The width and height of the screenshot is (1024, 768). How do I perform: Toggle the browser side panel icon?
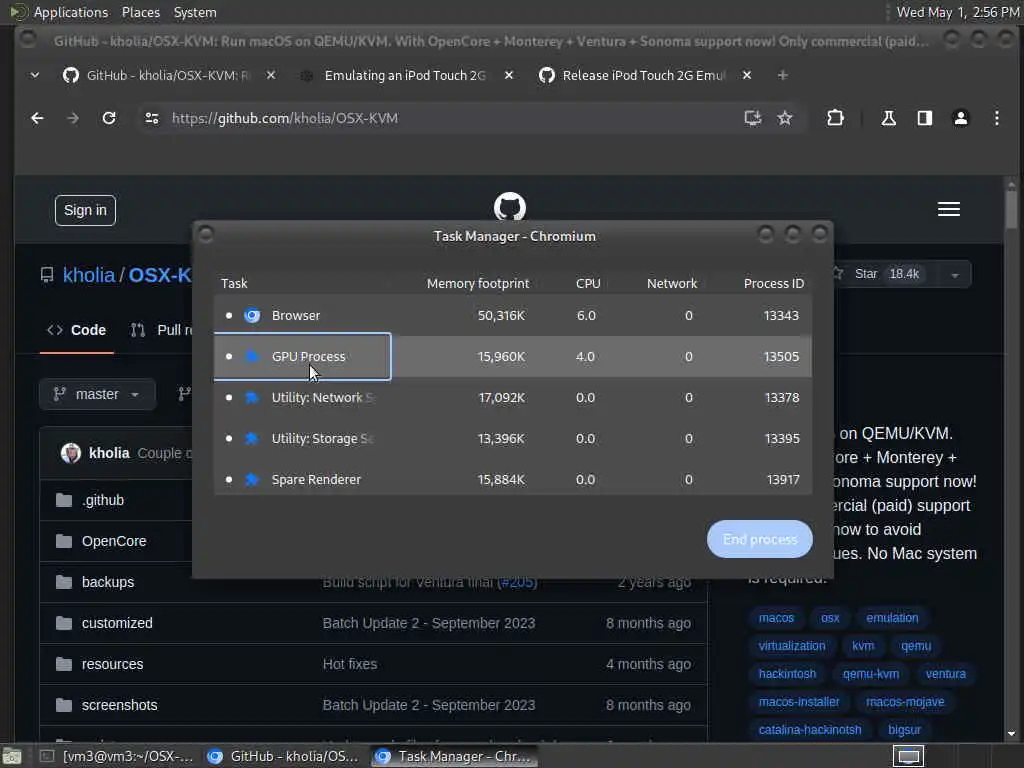[x=924, y=118]
